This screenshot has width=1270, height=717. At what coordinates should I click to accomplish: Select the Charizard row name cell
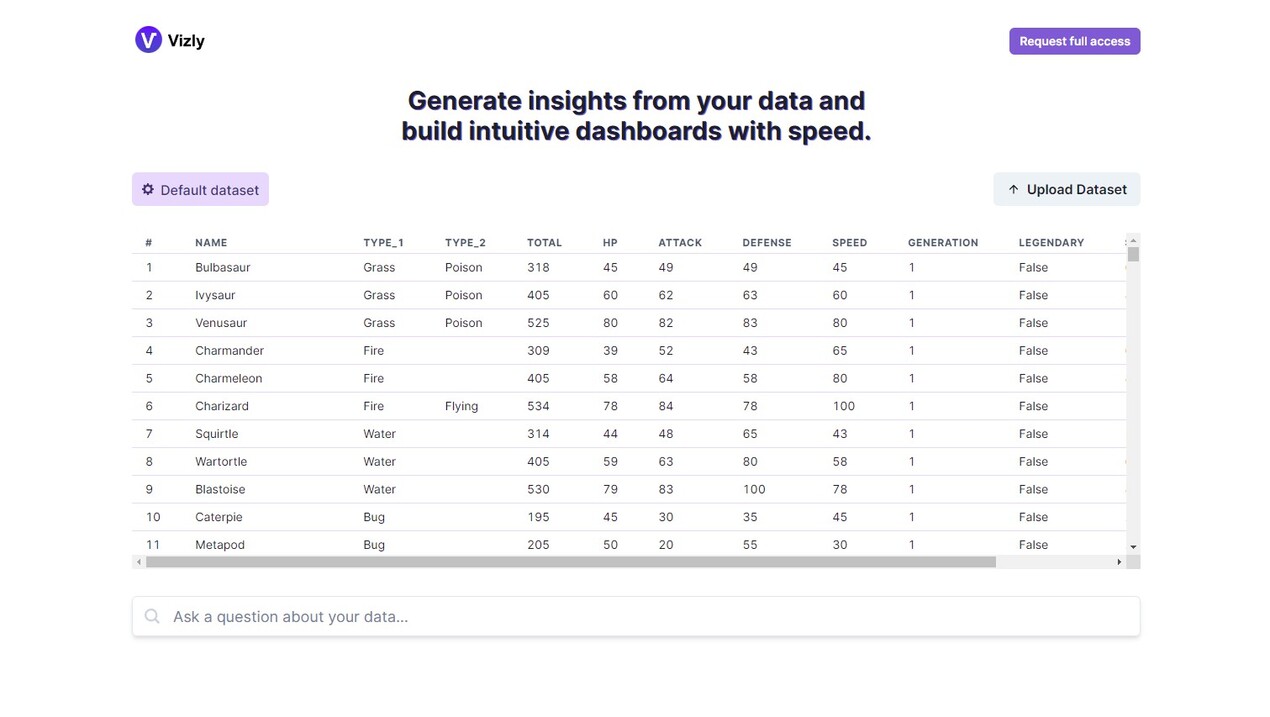222,406
